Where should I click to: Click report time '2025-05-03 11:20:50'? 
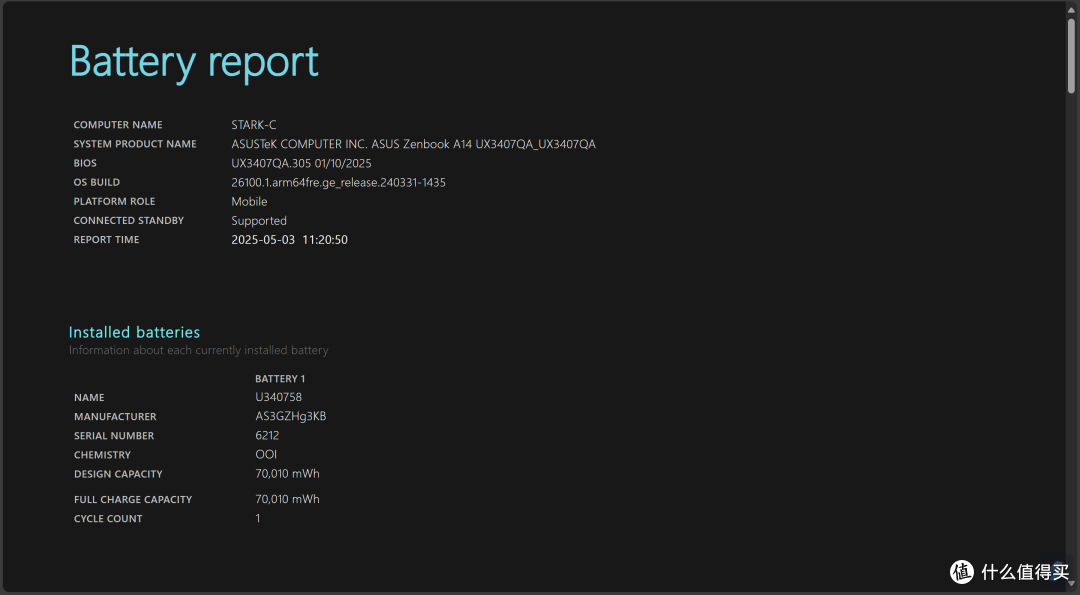click(x=289, y=240)
